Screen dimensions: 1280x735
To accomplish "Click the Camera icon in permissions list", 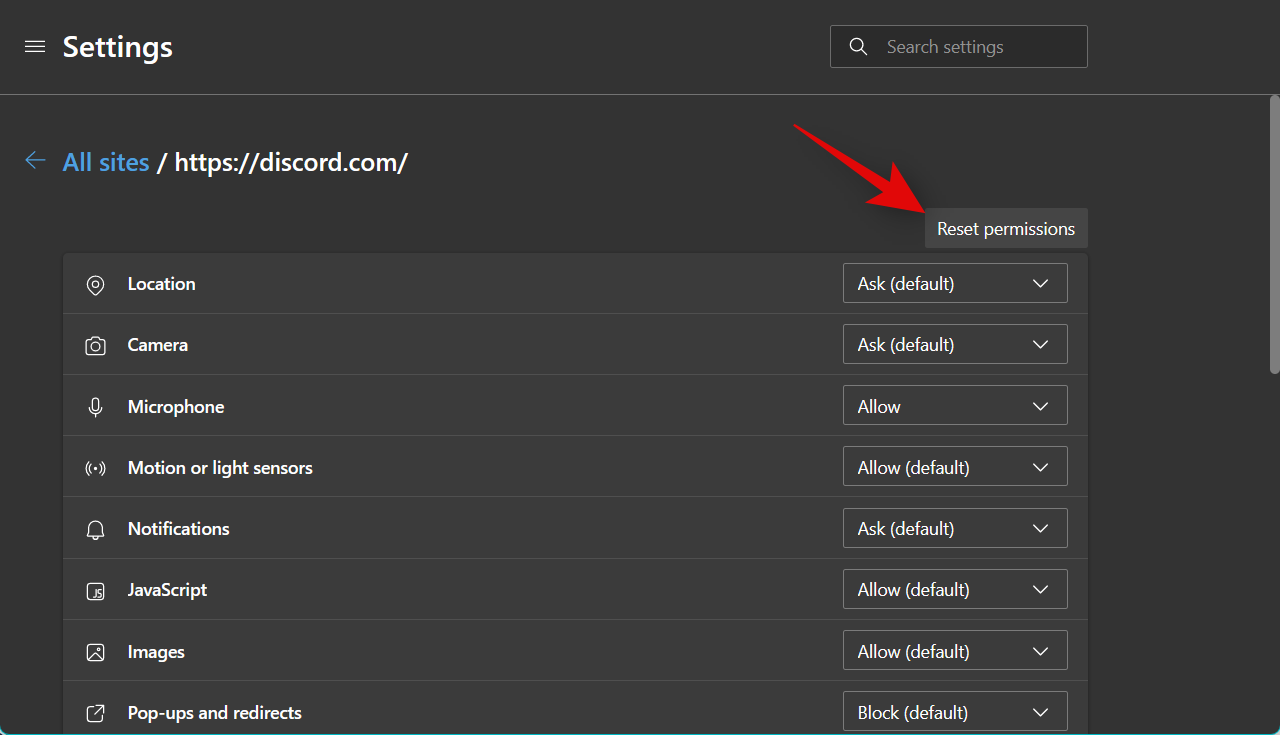I will coord(95,346).
